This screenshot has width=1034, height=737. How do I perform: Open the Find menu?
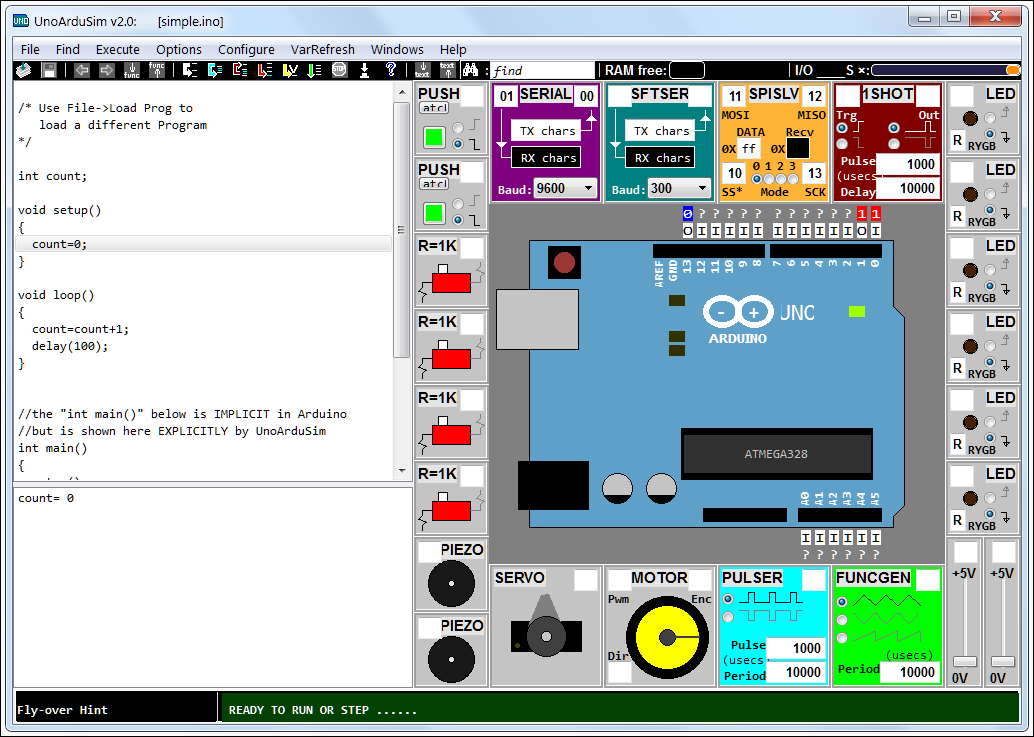click(68, 49)
